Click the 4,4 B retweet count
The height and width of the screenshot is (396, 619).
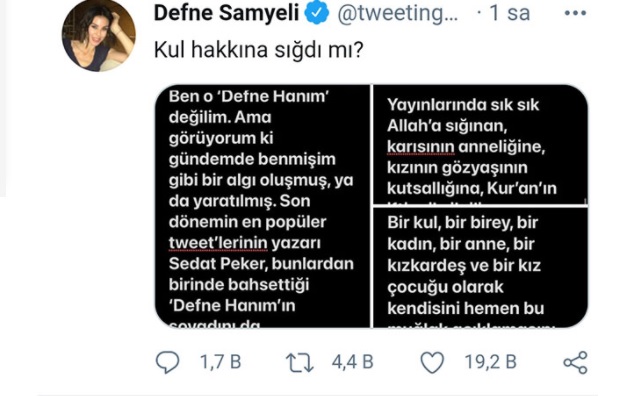click(x=353, y=362)
